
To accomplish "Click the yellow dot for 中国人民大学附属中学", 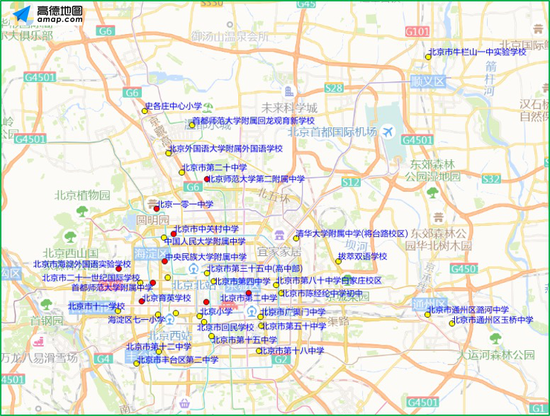I will point(164,237).
